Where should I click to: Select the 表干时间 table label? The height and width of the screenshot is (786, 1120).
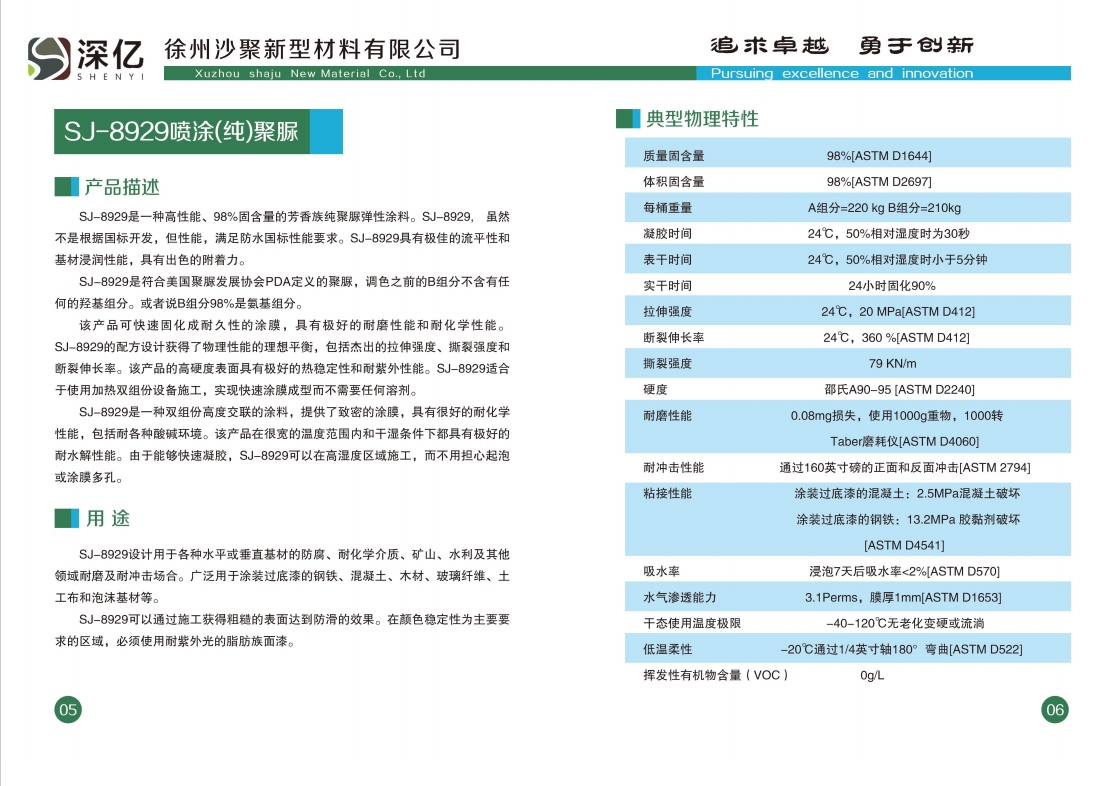(667, 259)
